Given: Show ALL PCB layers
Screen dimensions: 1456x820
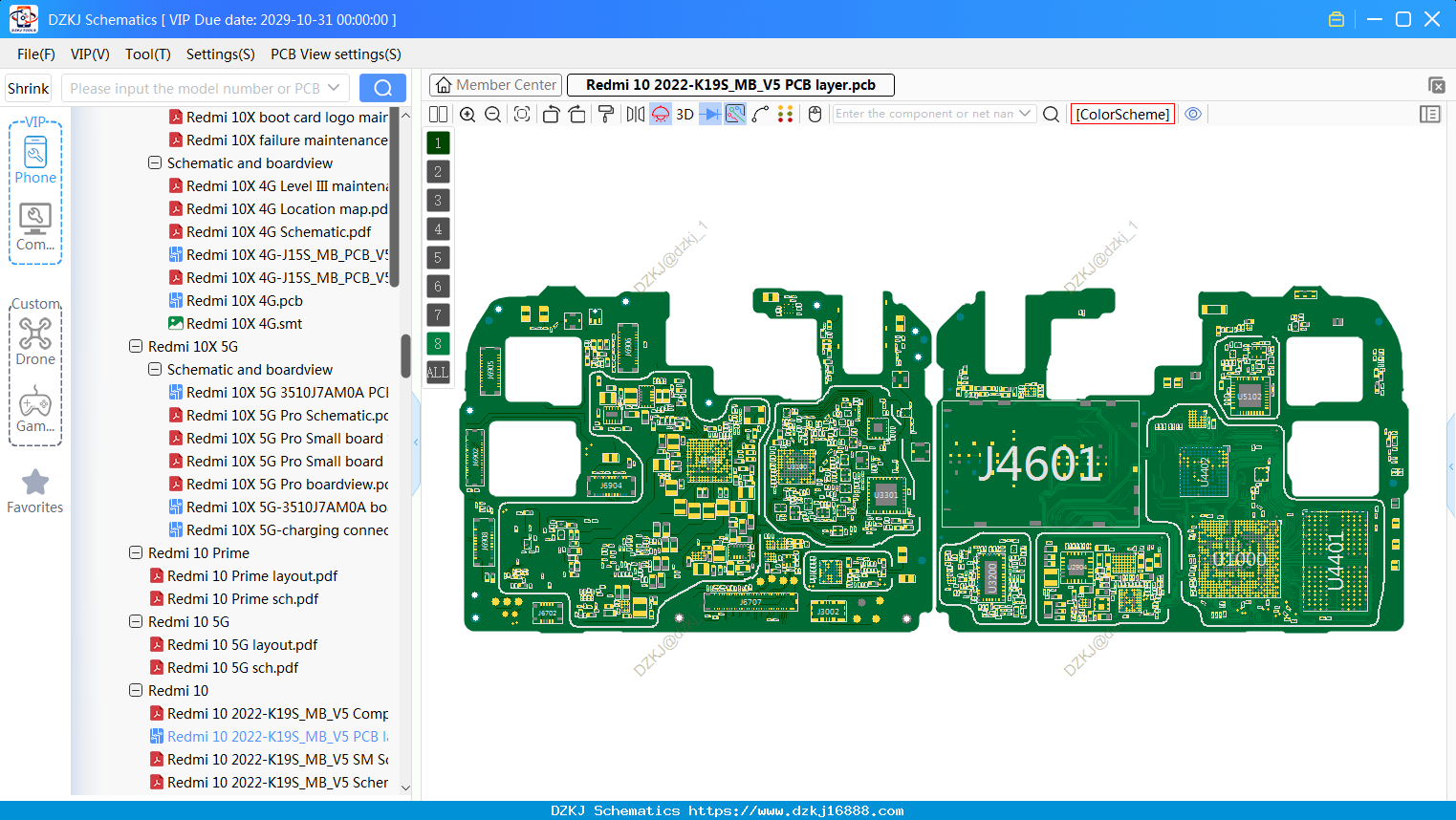Looking at the screenshot, I should (x=438, y=373).
